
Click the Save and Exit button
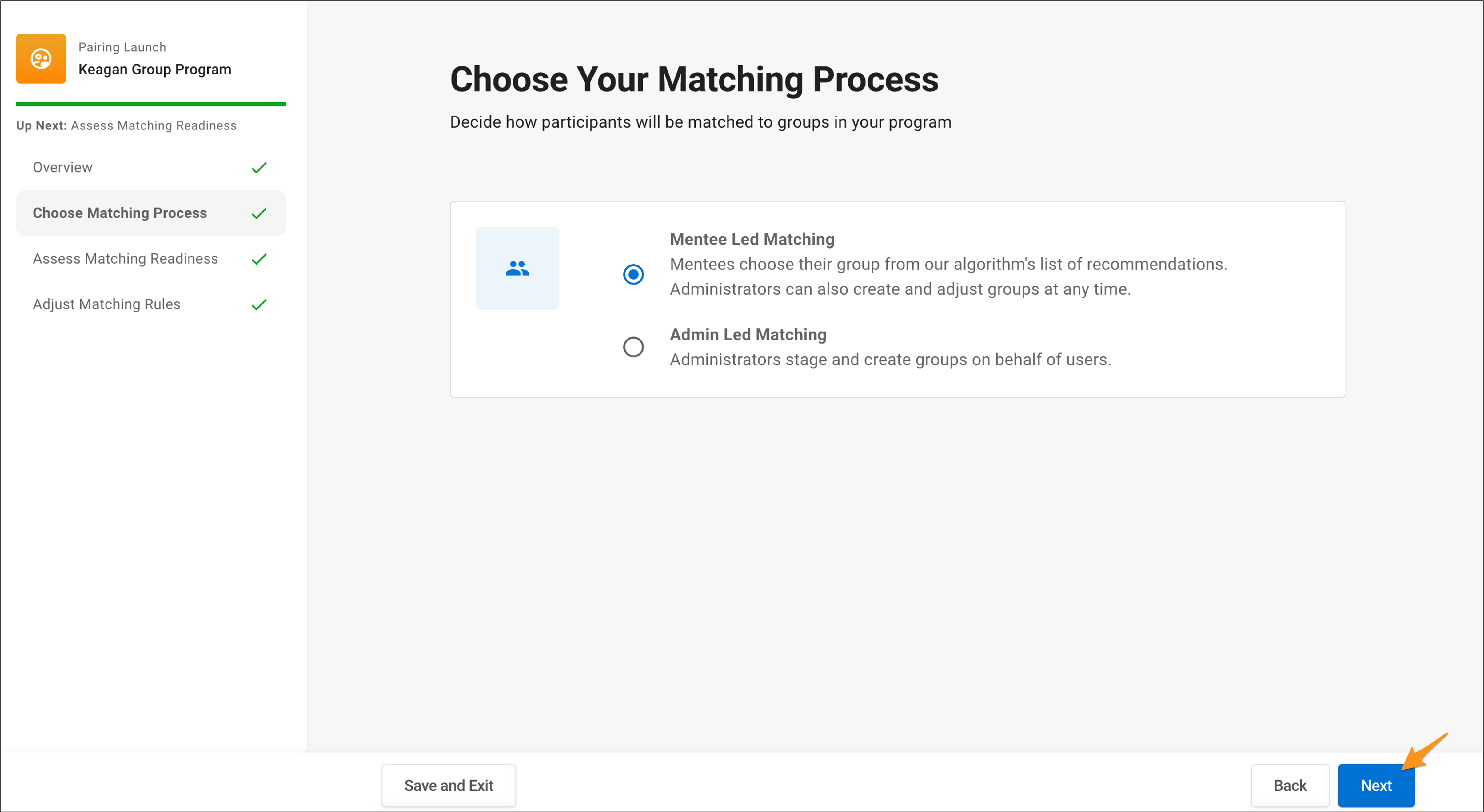[449, 786]
